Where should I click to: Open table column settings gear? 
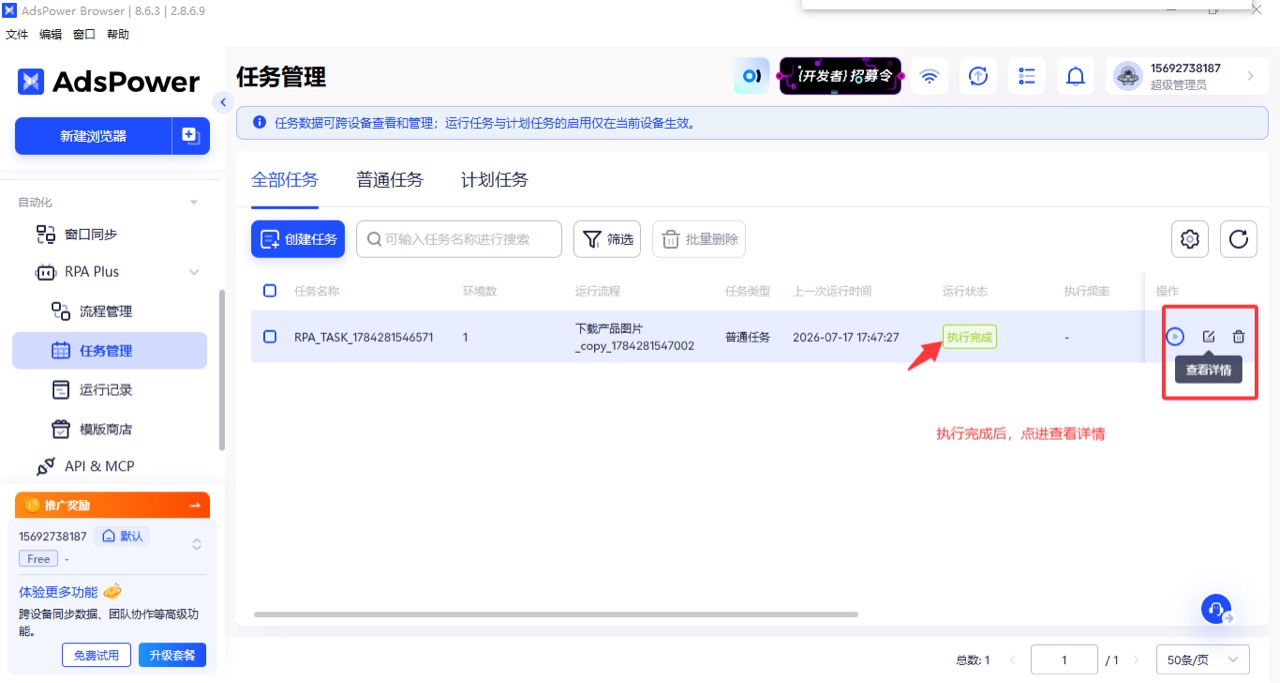pyautogui.click(x=1190, y=239)
